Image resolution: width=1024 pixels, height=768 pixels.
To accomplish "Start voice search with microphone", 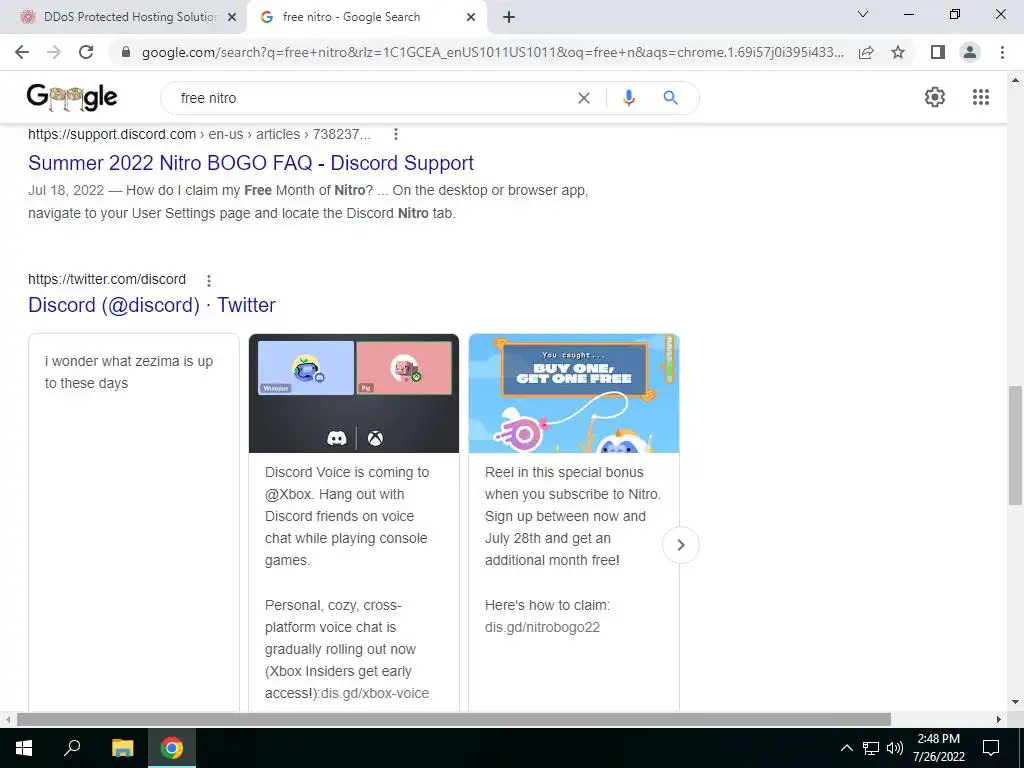I will click(x=629, y=98).
